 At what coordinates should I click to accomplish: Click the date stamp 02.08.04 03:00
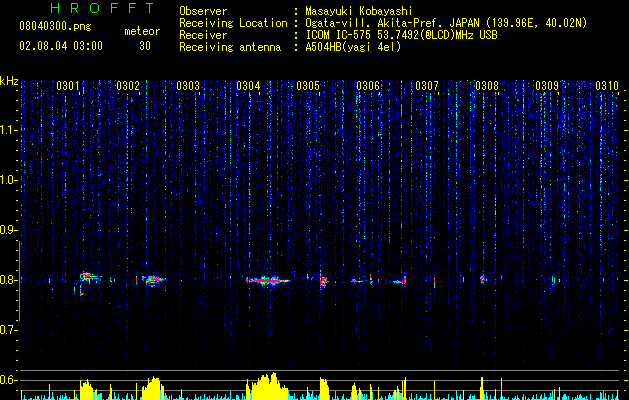pos(61,46)
